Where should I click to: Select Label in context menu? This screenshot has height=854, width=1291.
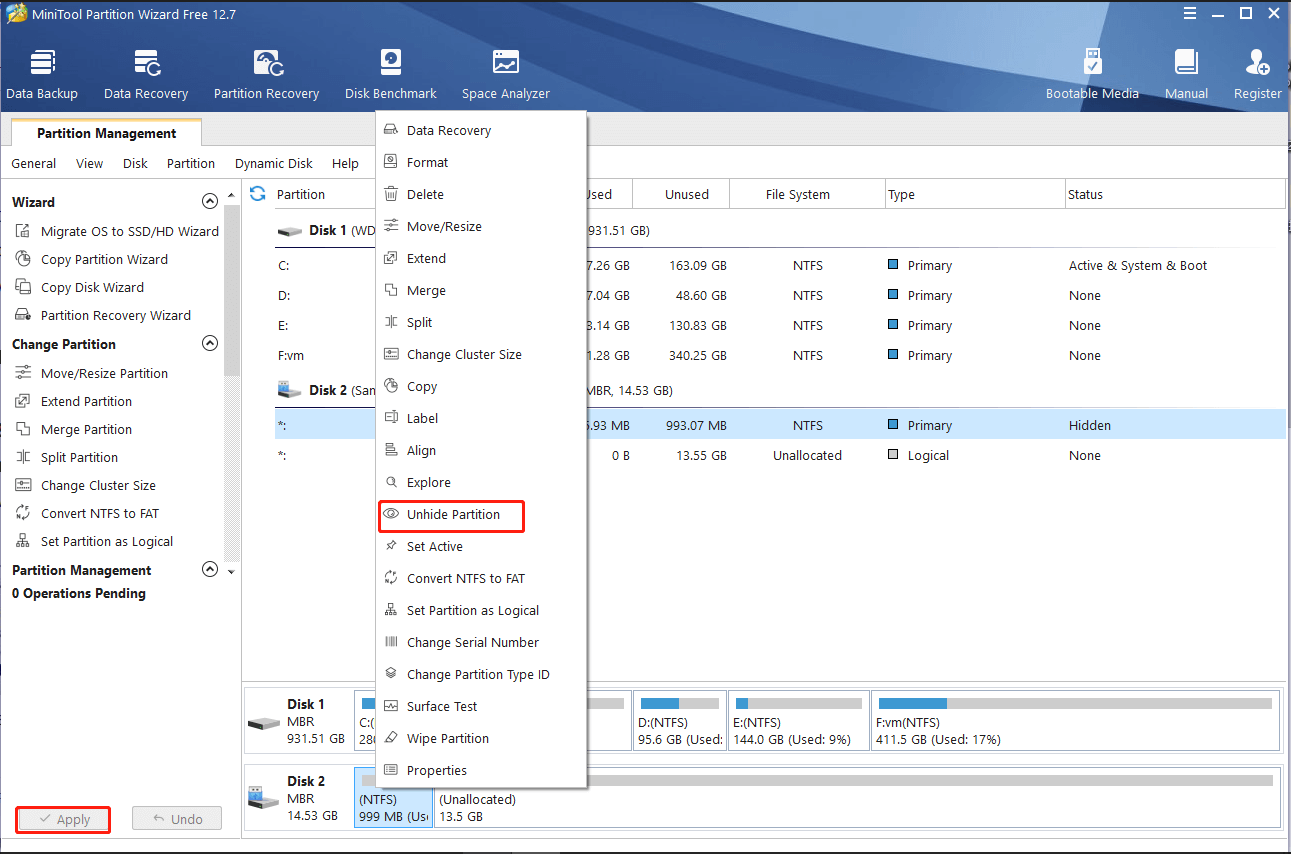480,418
